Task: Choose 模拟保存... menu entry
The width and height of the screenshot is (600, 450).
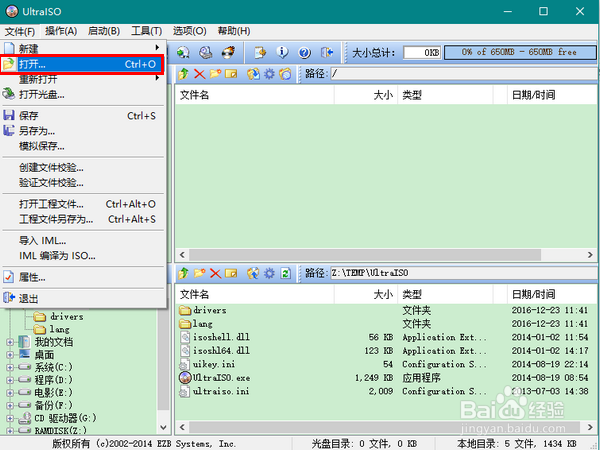Action: coord(83,146)
